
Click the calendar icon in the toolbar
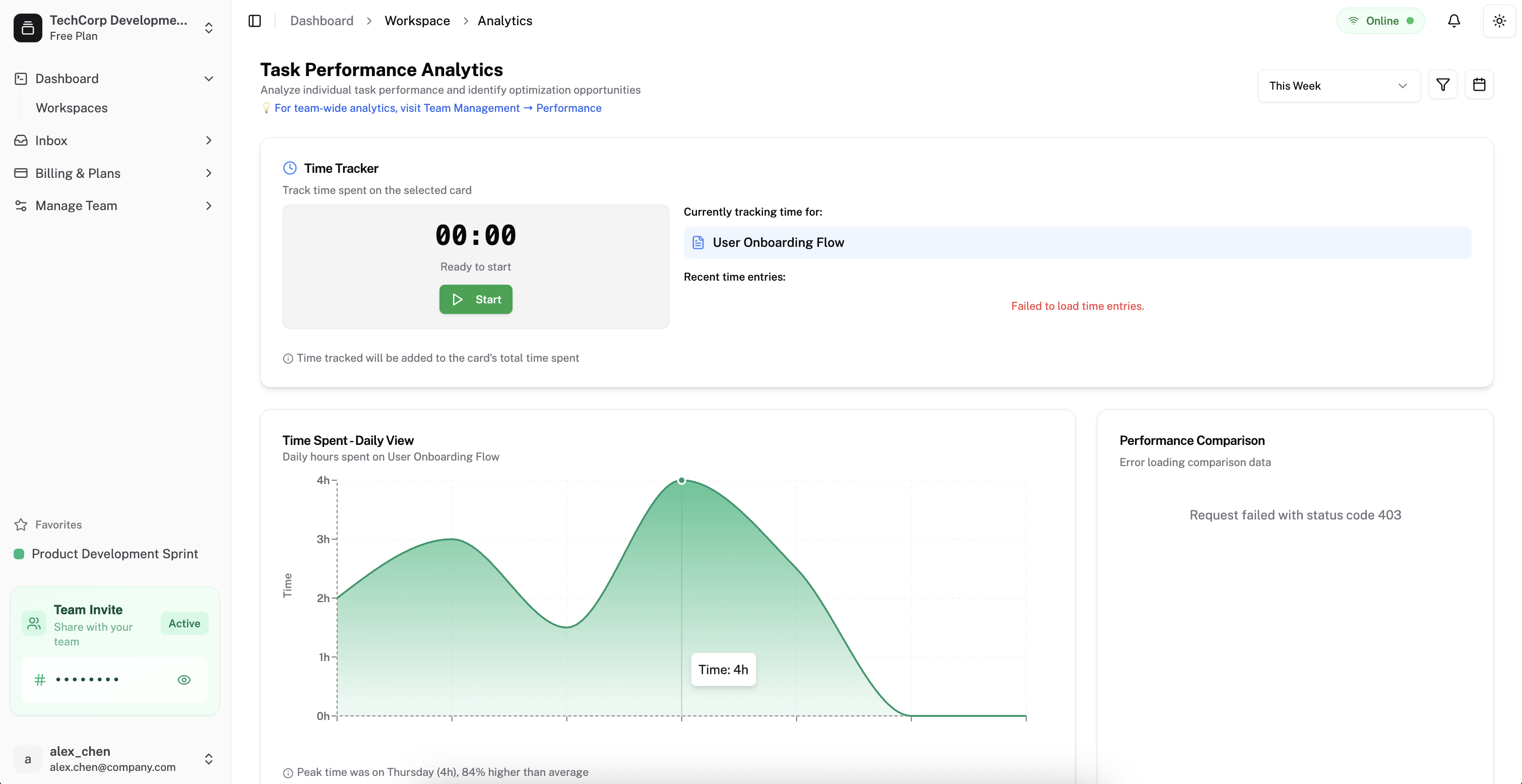coord(1480,85)
